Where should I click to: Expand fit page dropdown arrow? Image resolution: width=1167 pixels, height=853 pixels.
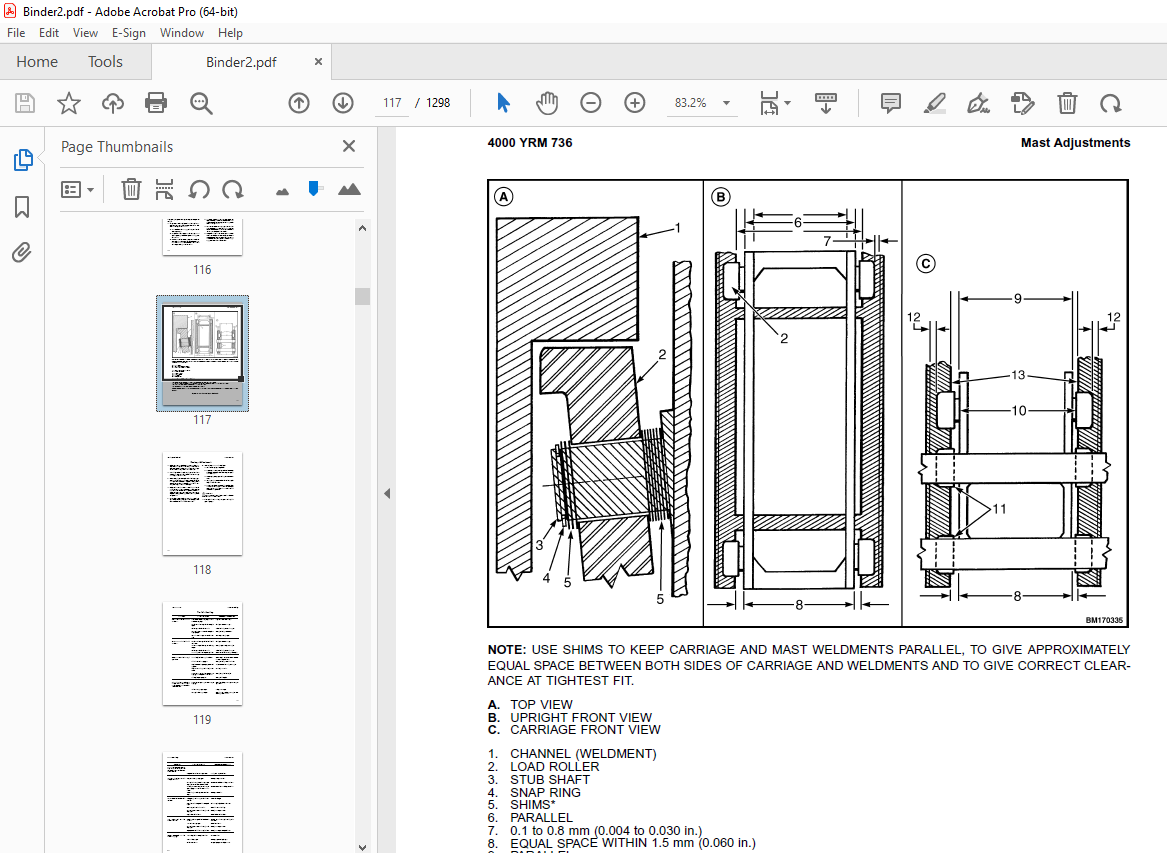click(x=787, y=103)
